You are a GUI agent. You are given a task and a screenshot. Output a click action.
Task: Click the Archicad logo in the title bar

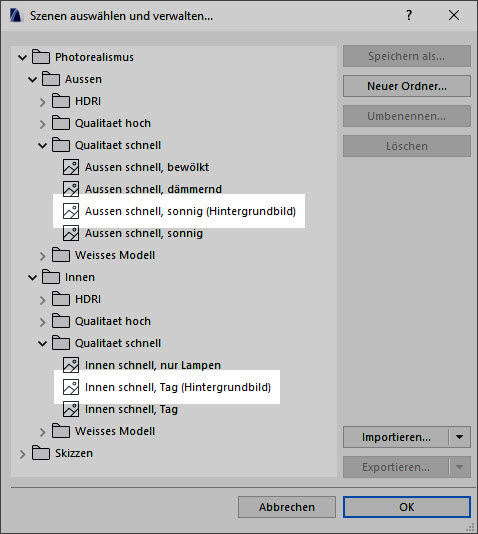[15, 16]
